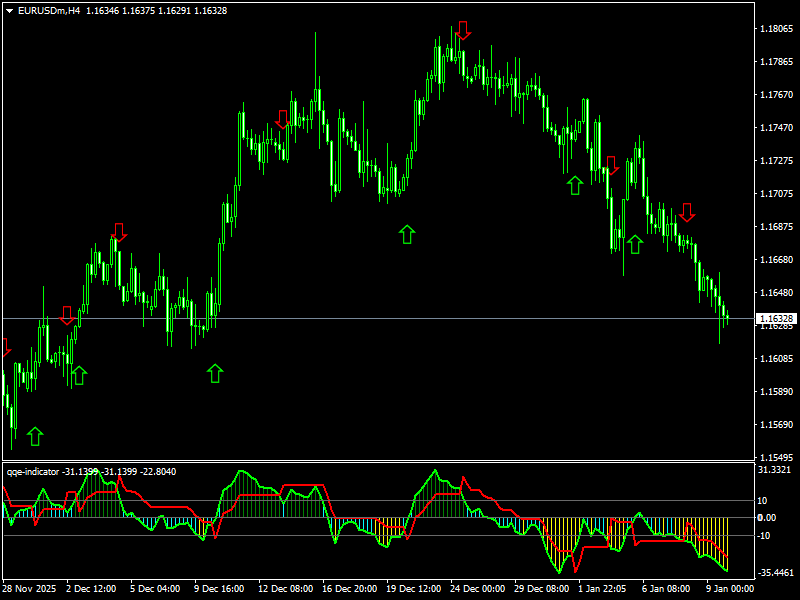This screenshot has width=800, height=600.
Task: Select the red sell arrow after 1 Jan near 1.17275
Action: coord(611,166)
